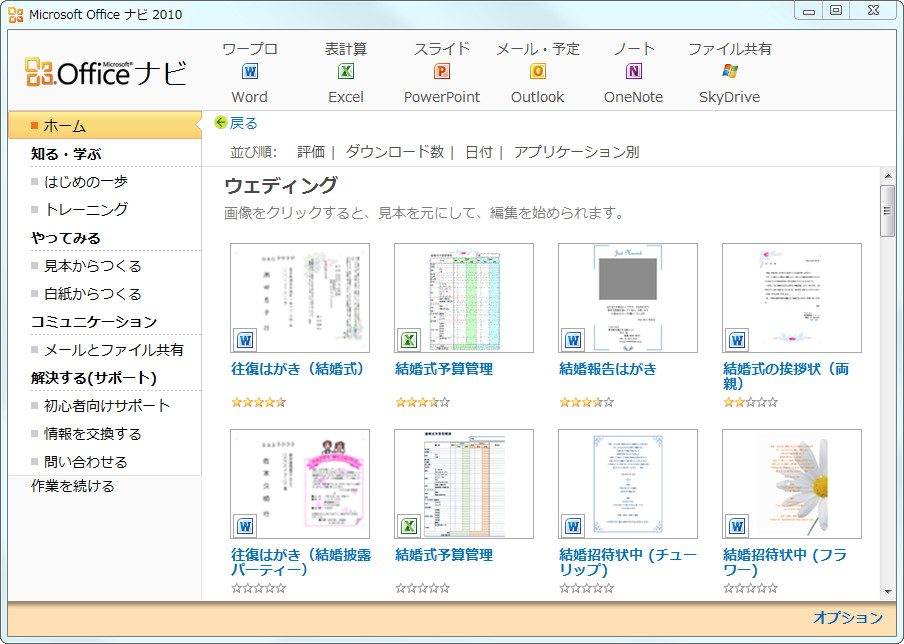Image resolution: width=904 pixels, height=644 pixels.
Task: Open the Word application icon
Action: point(249,72)
